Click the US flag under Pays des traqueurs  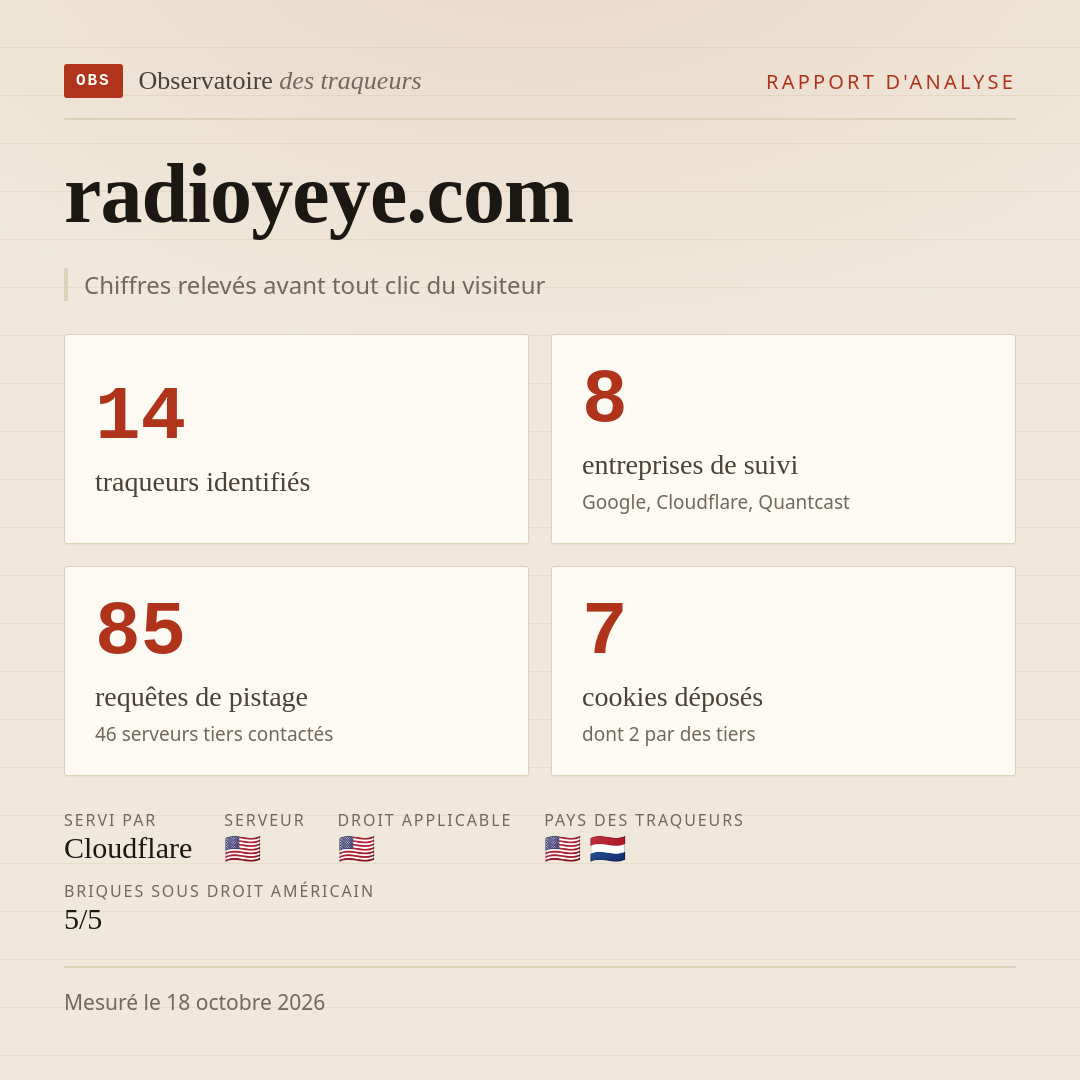tap(562, 849)
